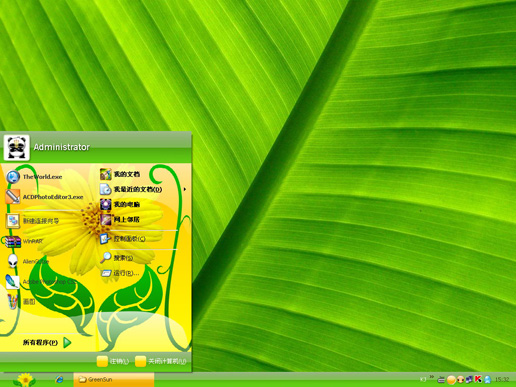Click the sunflower Start button
516x387 pixels.
click(x=25, y=380)
